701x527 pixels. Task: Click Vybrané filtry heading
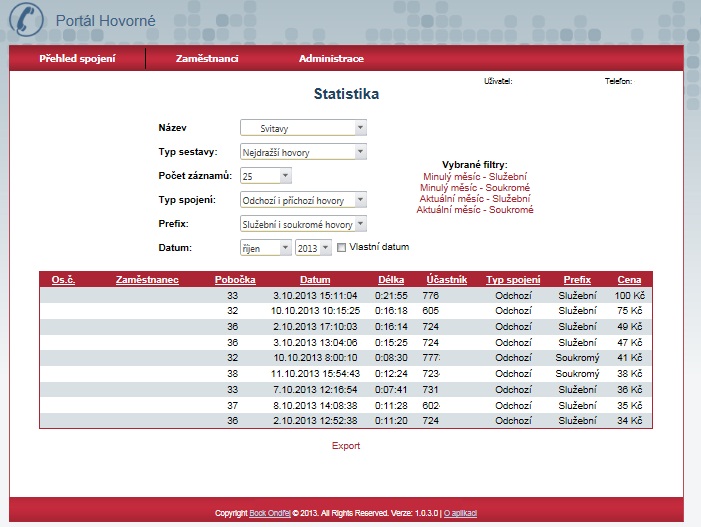(x=475, y=165)
